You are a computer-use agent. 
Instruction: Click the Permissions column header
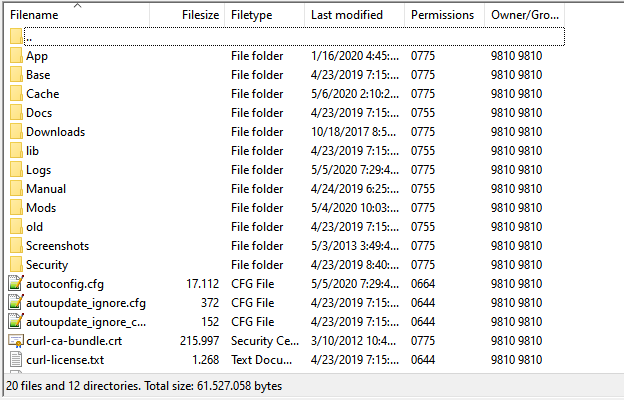tap(441, 15)
